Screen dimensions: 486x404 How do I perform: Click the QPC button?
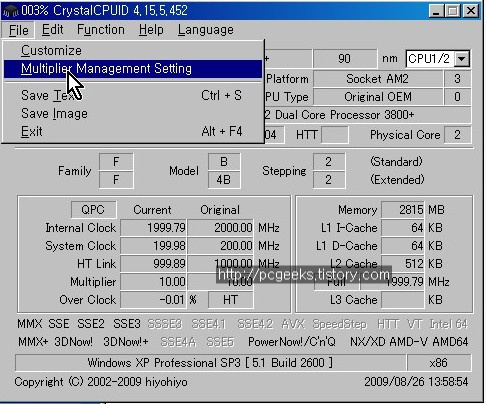(94, 210)
